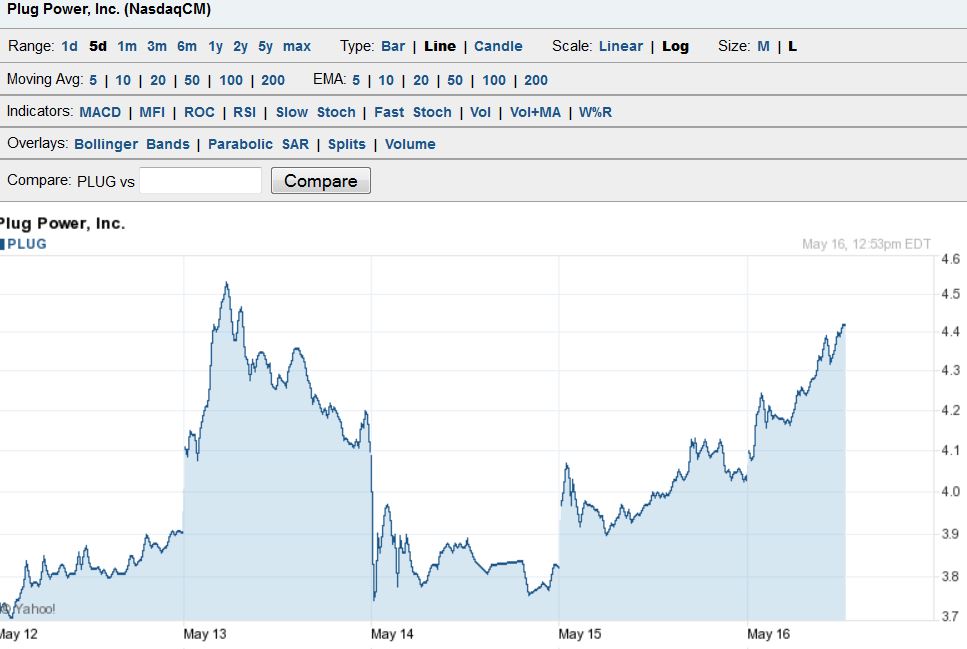The height and width of the screenshot is (649, 967).
Task: Switch the chart type to Candle
Action: click(x=498, y=46)
